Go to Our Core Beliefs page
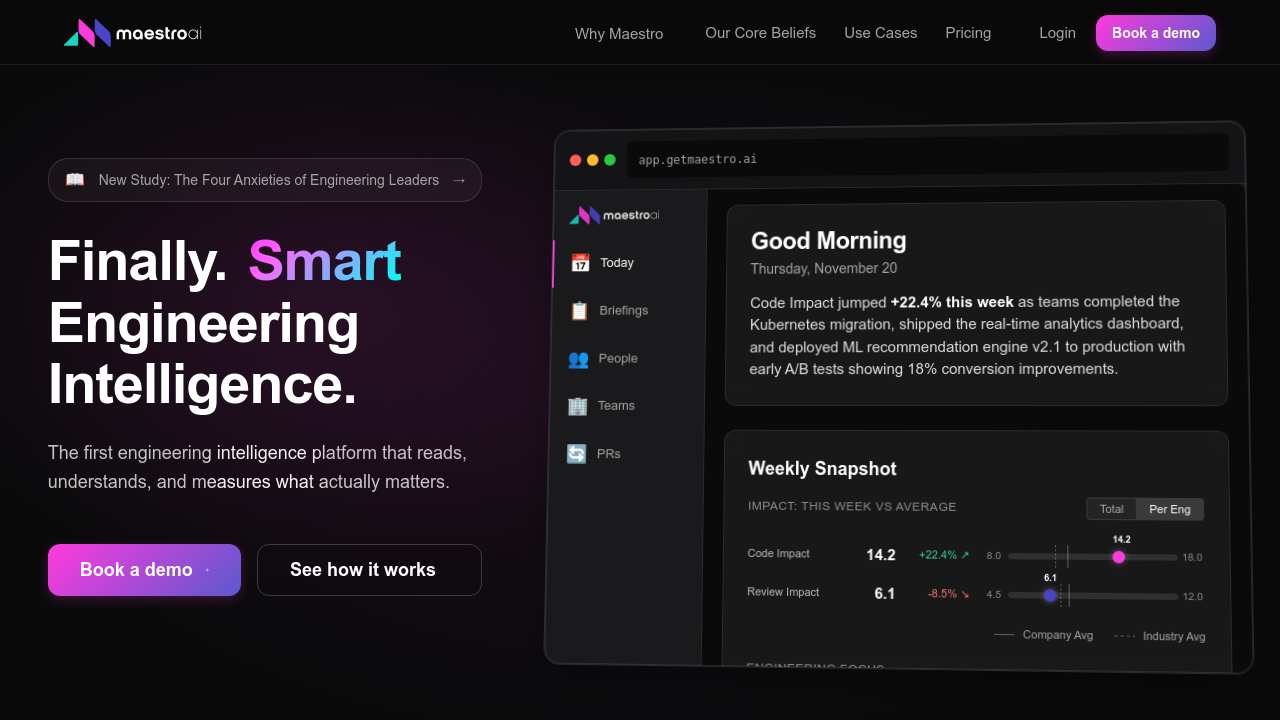1280x720 pixels. 760,33
